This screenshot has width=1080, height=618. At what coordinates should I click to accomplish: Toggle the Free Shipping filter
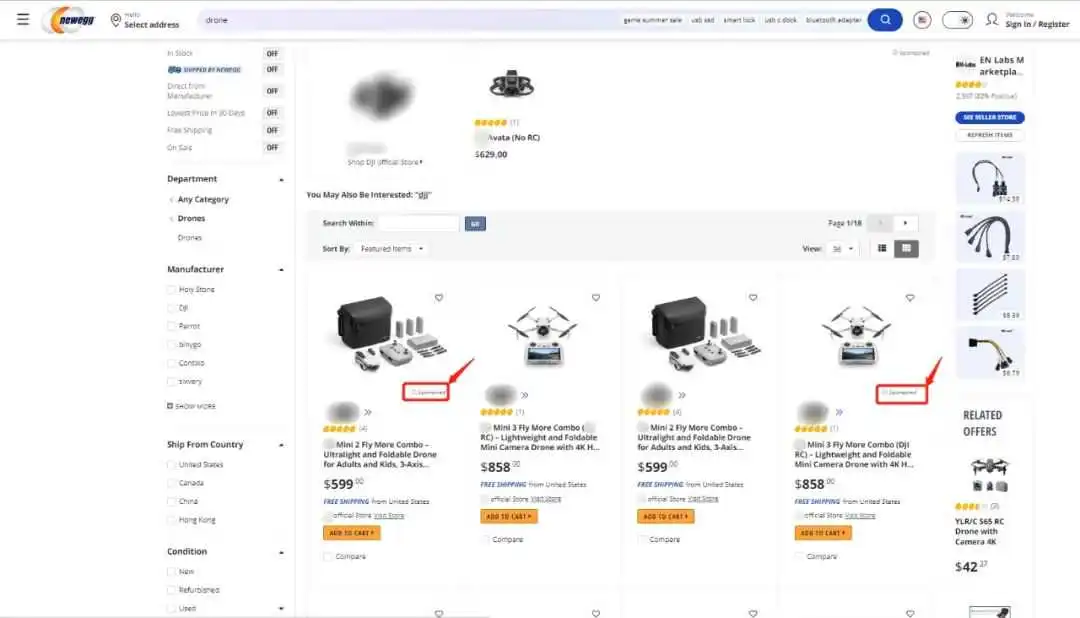272,130
